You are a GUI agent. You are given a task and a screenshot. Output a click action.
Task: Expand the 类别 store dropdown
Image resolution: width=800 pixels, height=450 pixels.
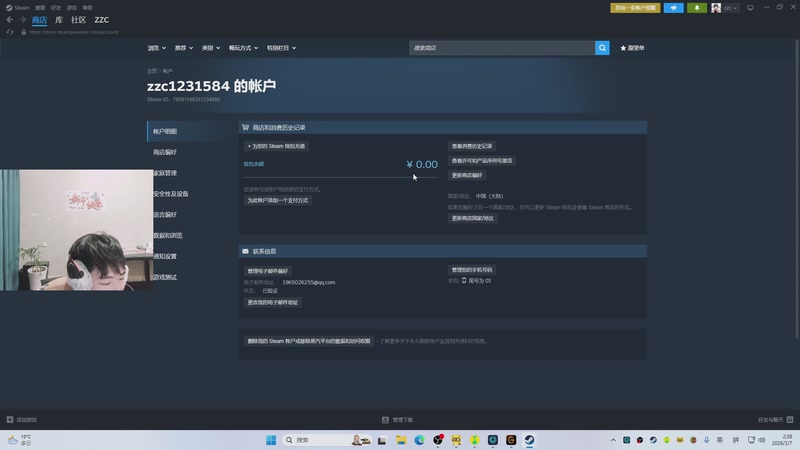pos(211,48)
